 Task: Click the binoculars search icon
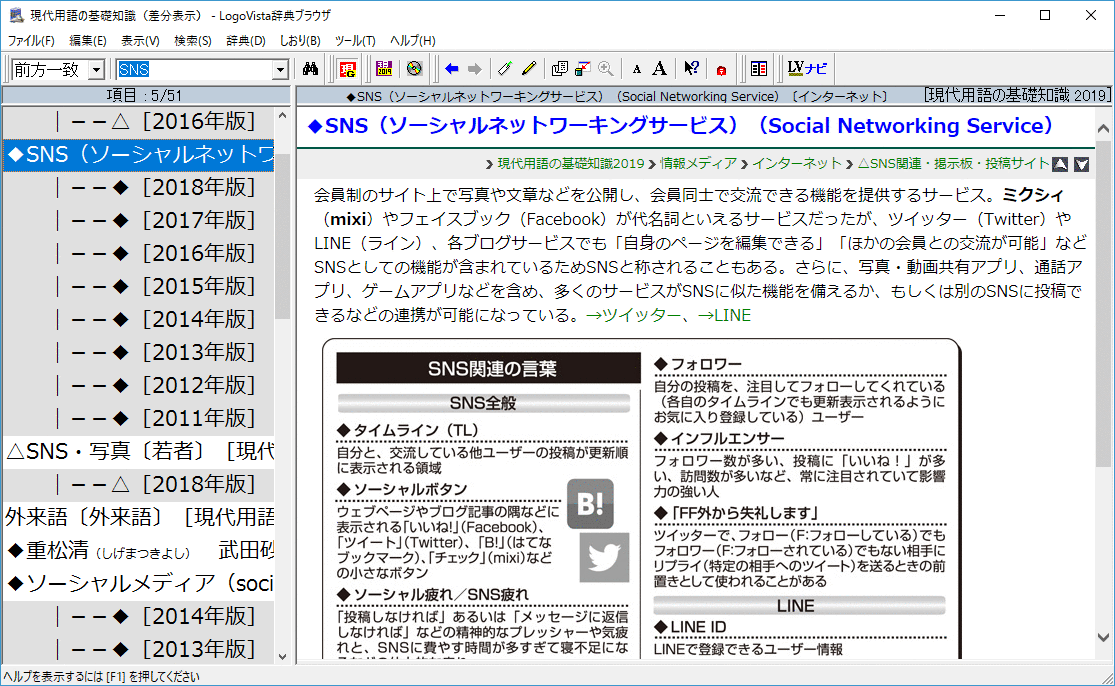[310, 69]
